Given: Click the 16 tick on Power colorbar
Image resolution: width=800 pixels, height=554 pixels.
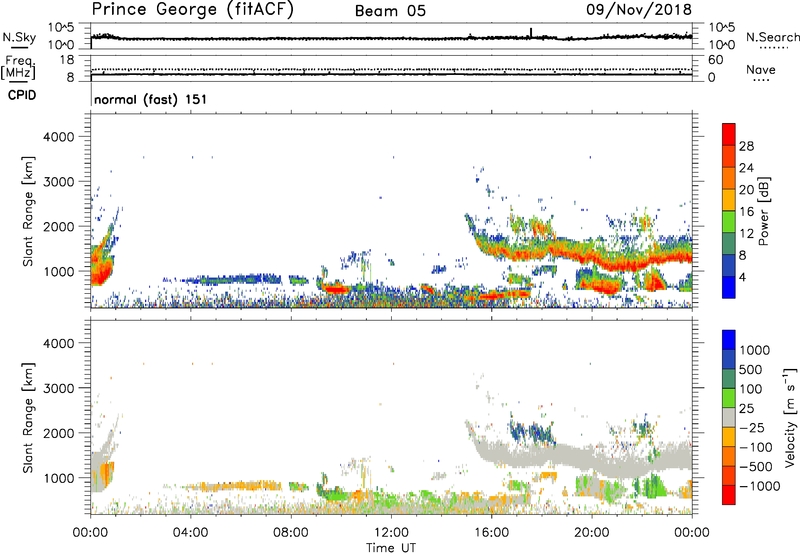Looking at the screenshot, I should [x=746, y=212].
